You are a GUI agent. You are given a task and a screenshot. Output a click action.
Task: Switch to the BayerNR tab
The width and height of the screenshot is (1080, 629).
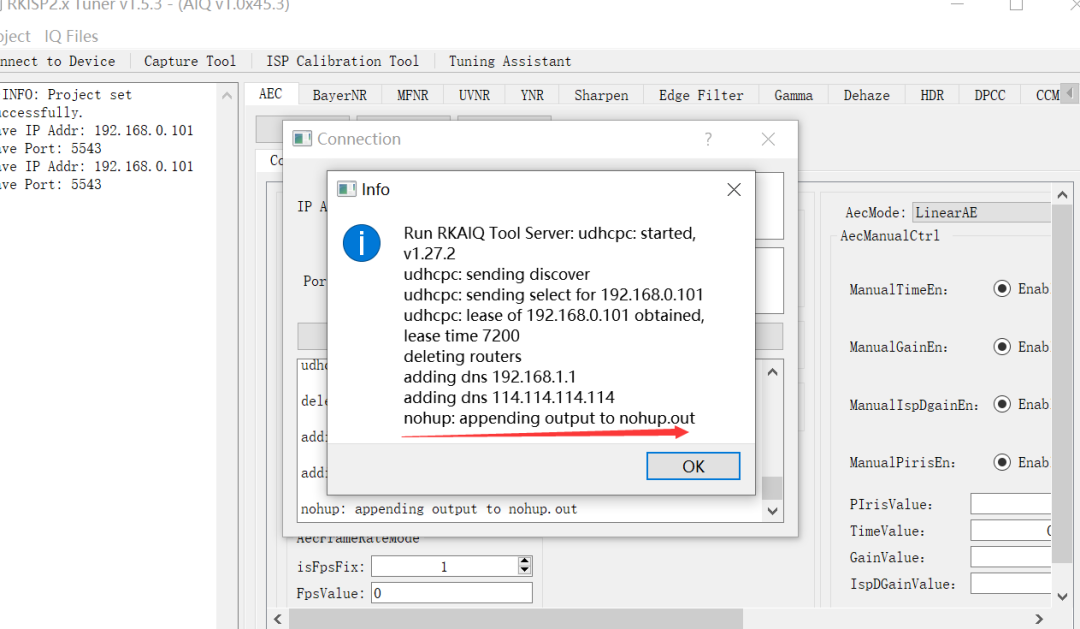(x=339, y=95)
